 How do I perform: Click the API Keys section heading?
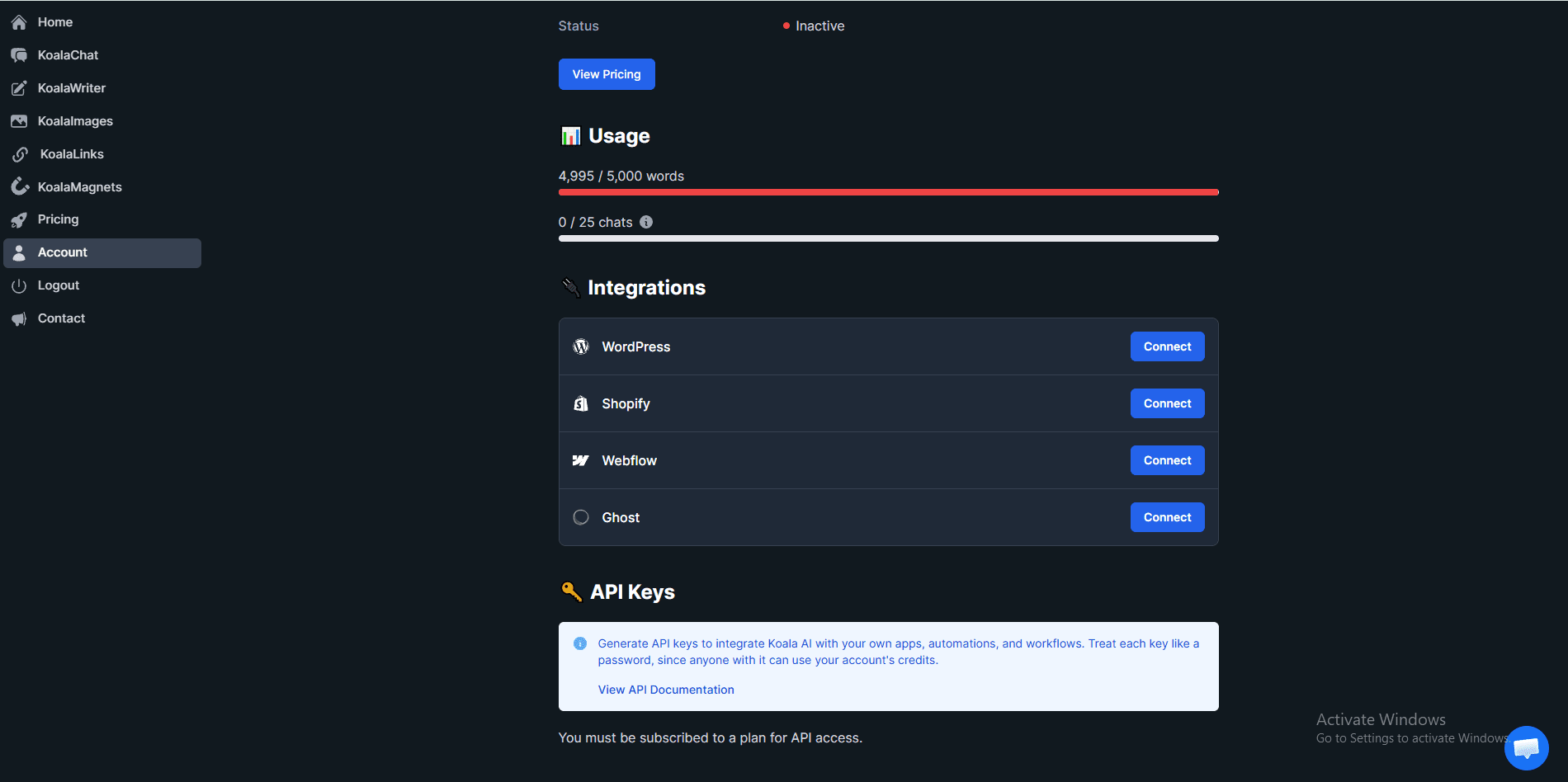[633, 592]
